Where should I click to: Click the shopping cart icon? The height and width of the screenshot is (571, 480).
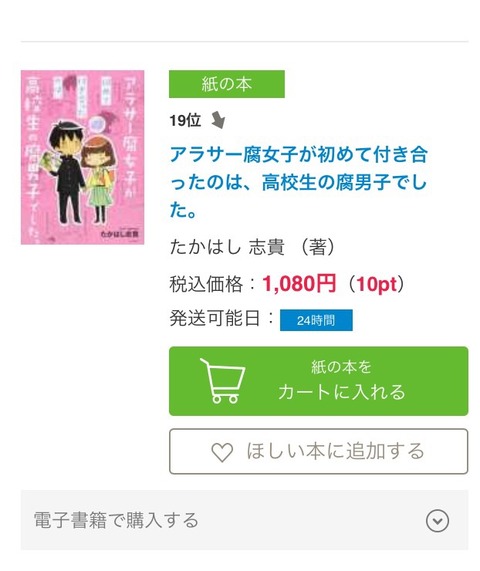[222, 381]
